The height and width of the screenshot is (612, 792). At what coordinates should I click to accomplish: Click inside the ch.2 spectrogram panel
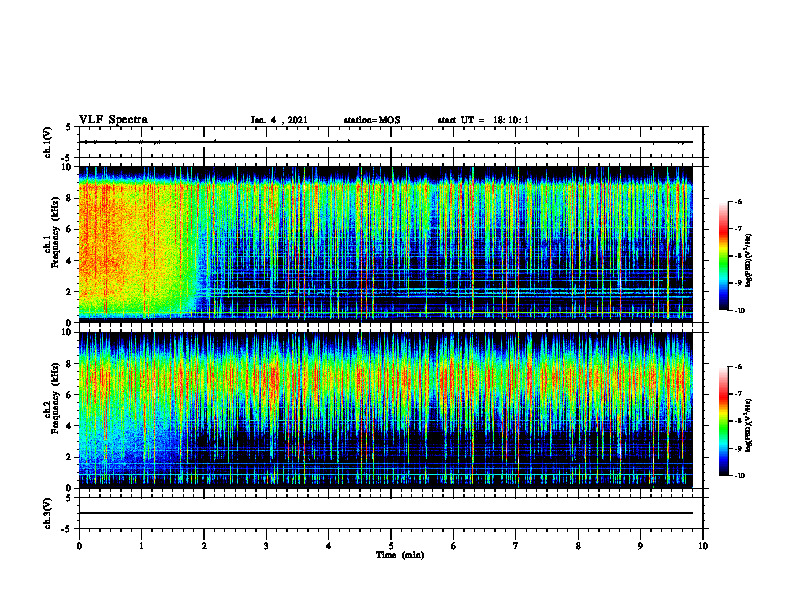coord(385,410)
